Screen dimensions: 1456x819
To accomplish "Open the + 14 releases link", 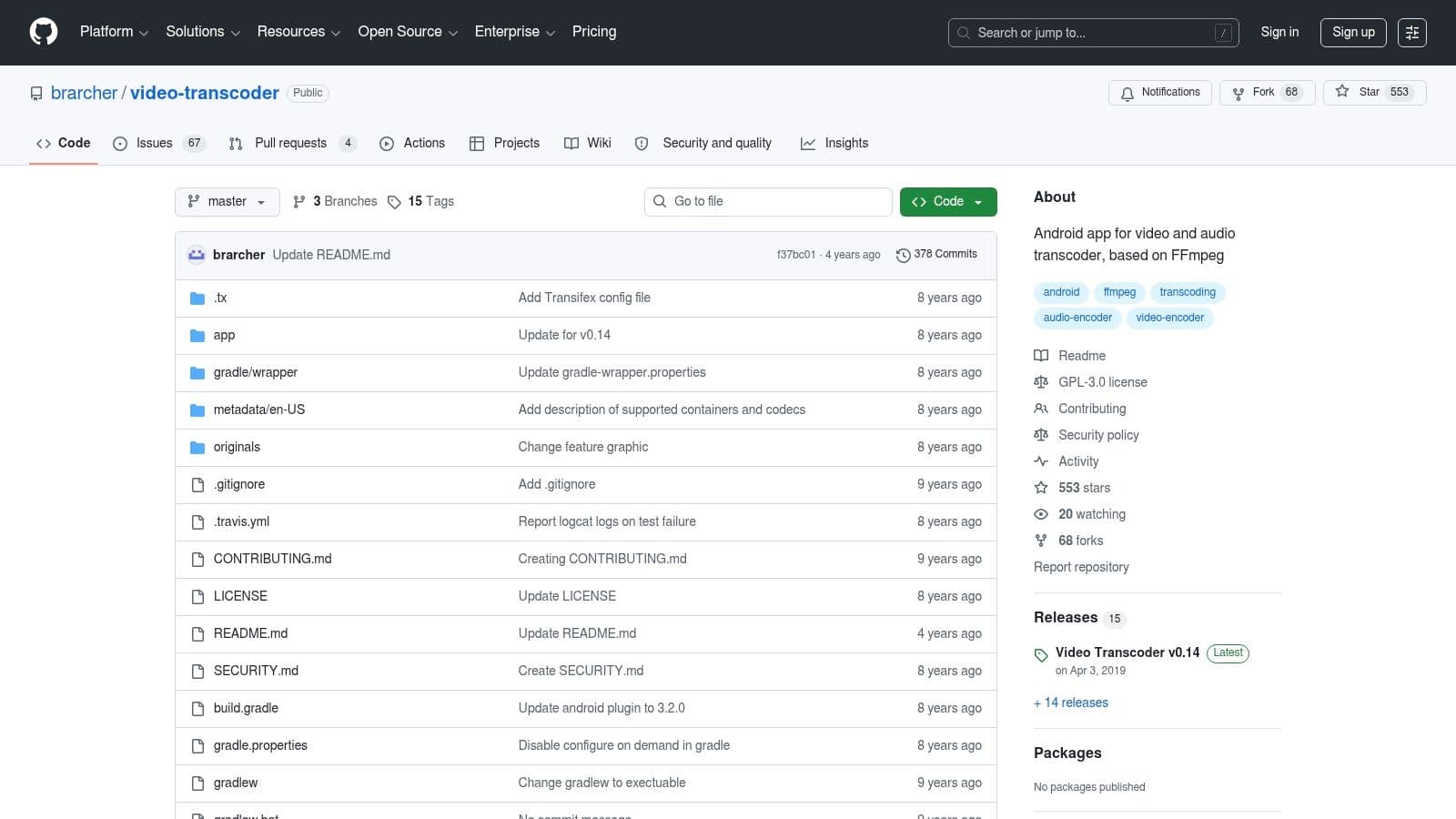I will 1071,703.
